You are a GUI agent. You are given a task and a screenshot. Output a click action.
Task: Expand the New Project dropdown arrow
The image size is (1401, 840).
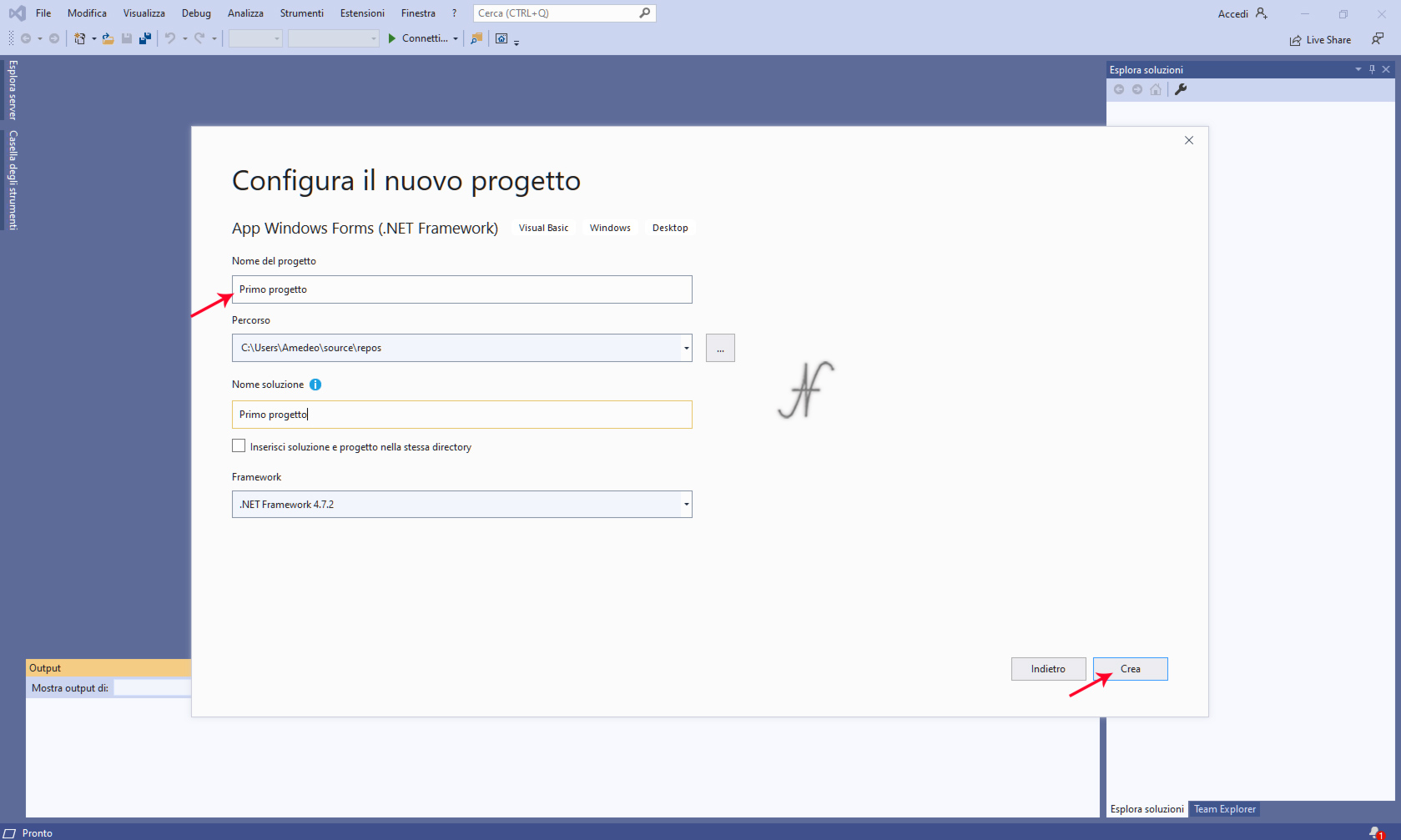pos(93,38)
